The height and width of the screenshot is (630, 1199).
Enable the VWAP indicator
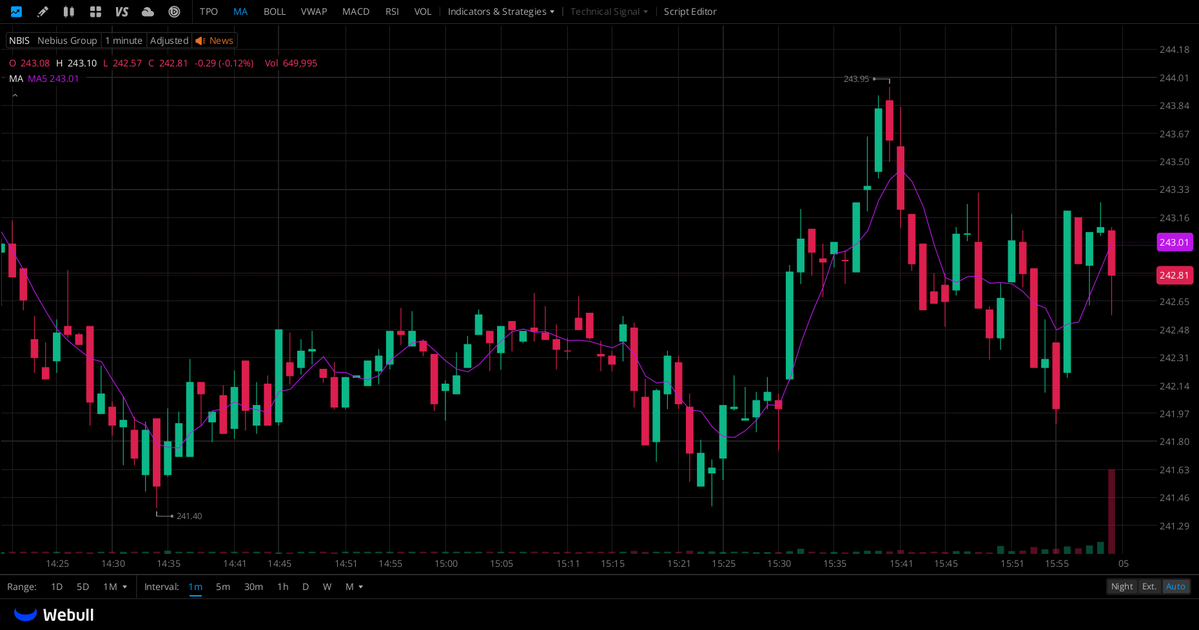tap(314, 11)
